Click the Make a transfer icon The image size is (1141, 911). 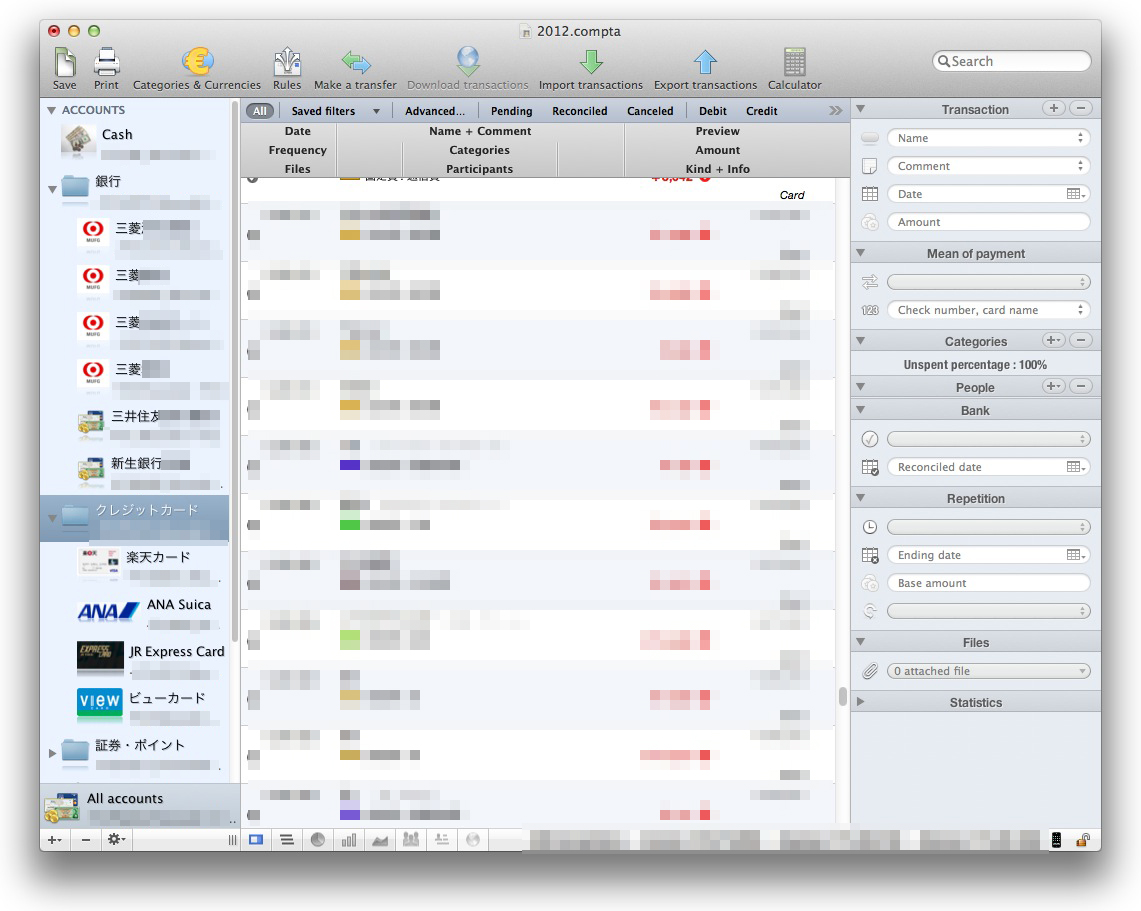point(355,63)
